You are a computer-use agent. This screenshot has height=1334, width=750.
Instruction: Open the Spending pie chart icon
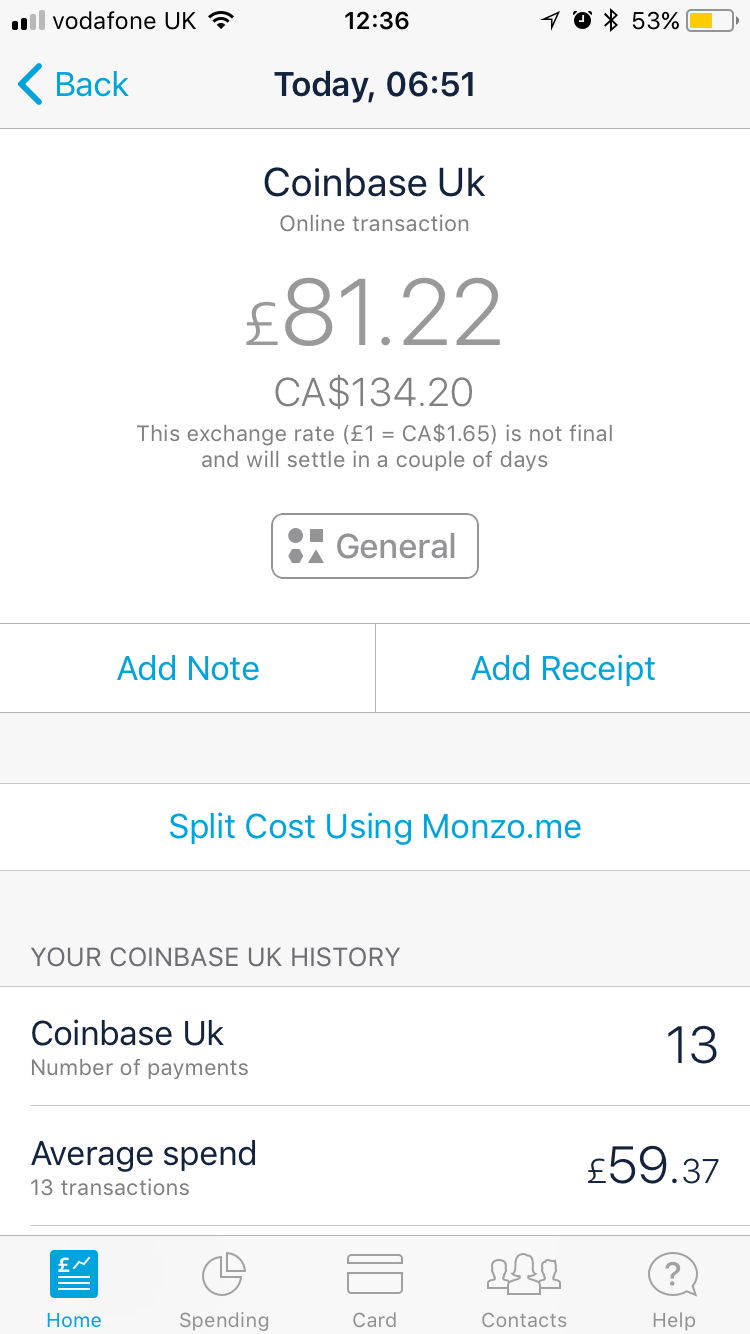pos(224,1275)
